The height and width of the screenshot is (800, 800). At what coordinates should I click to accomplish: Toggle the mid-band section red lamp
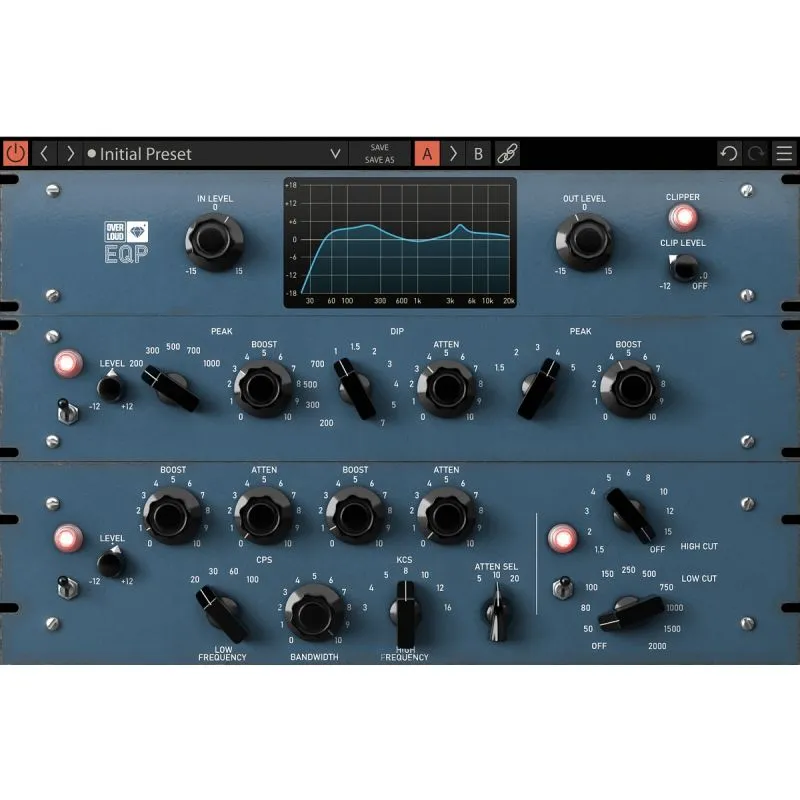tap(68, 363)
